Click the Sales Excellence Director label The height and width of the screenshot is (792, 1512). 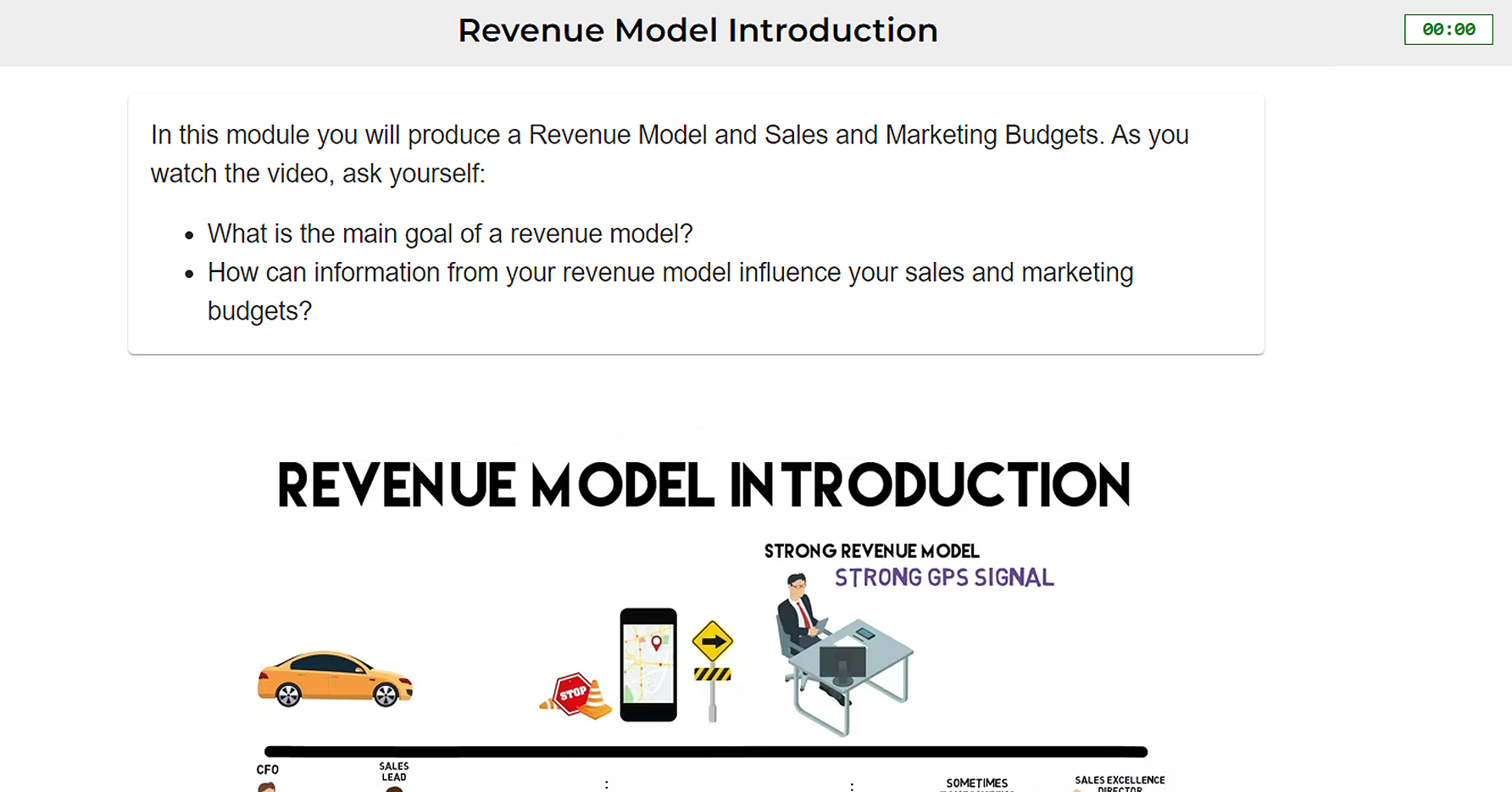(x=1120, y=780)
